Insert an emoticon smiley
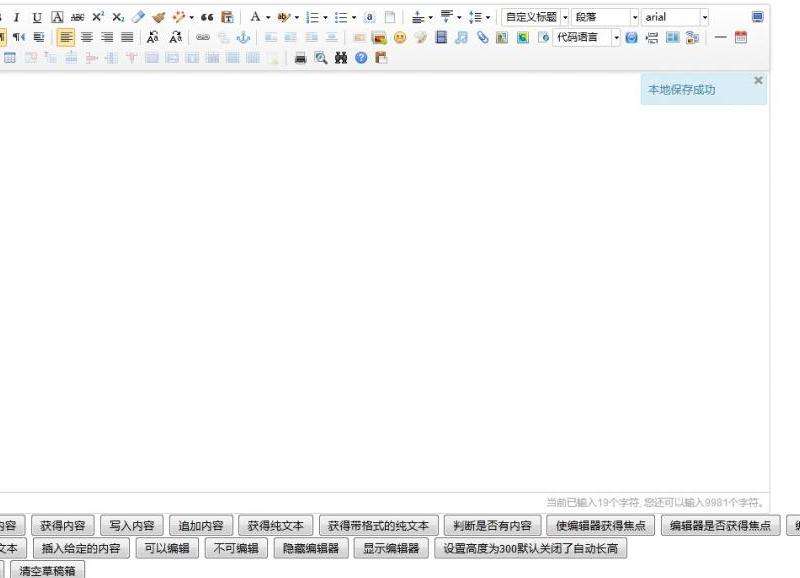Image resolution: width=800 pixels, height=578 pixels. click(x=400, y=37)
